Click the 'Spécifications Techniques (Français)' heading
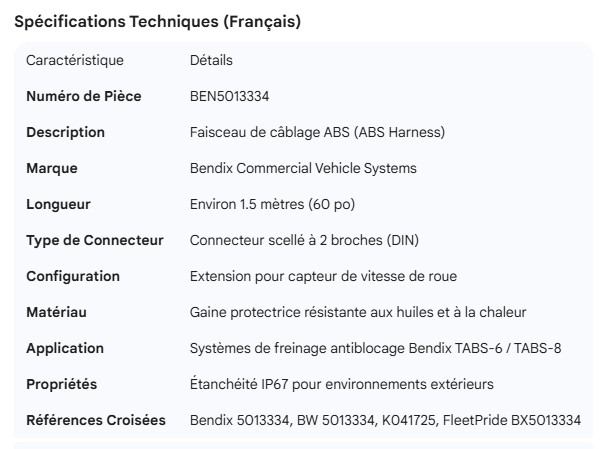This screenshot has width=602, height=449. pos(158,21)
